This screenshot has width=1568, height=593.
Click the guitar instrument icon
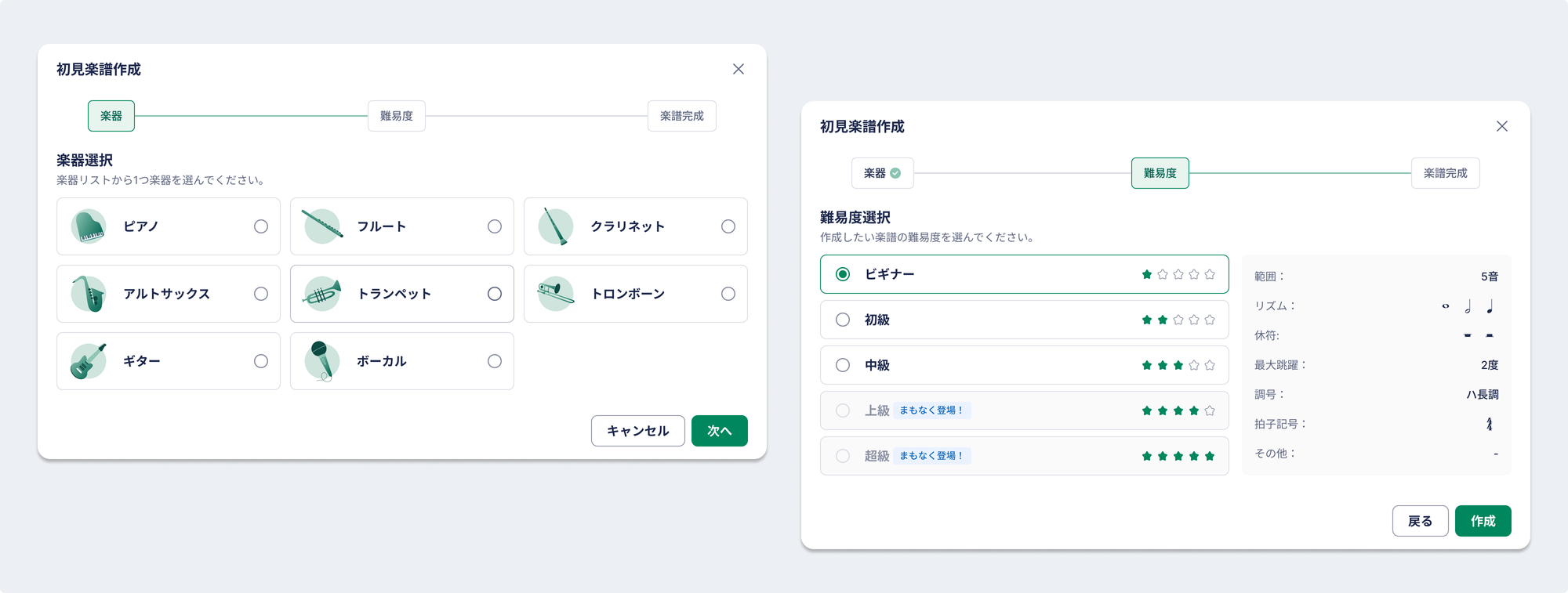pos(89,361)
